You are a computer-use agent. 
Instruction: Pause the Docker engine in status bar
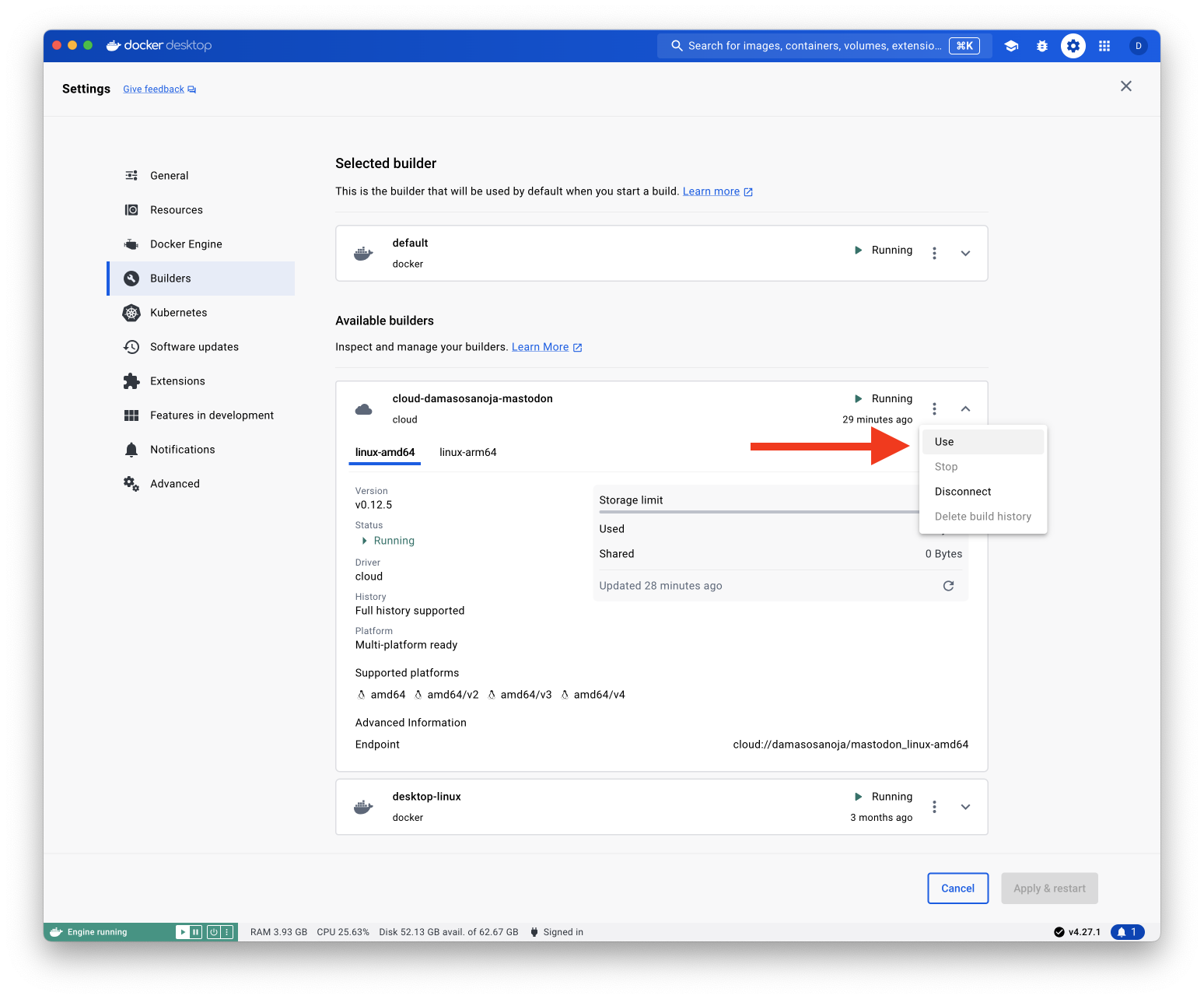pos(196,932)
